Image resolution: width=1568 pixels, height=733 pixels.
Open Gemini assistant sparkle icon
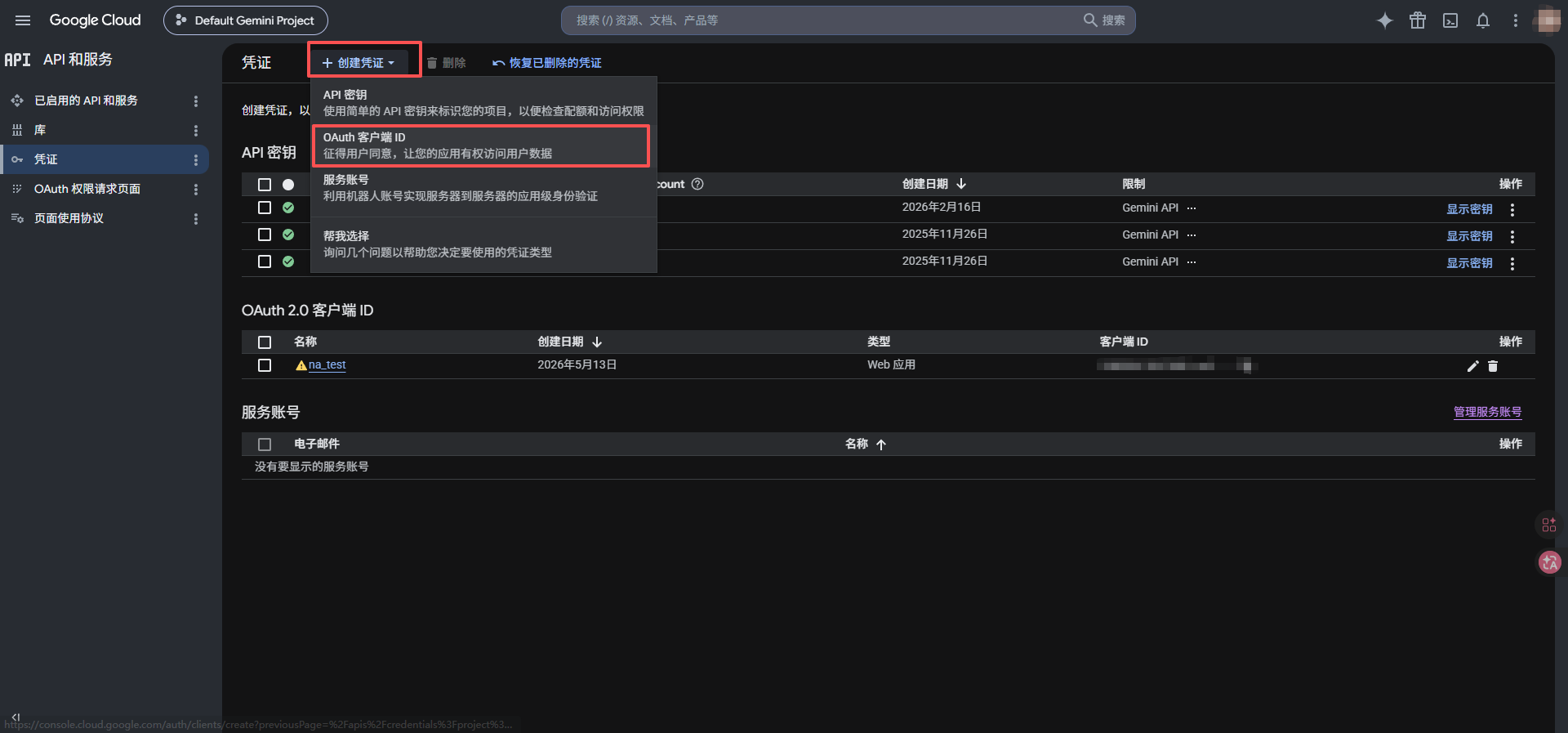coord(1385,20)
